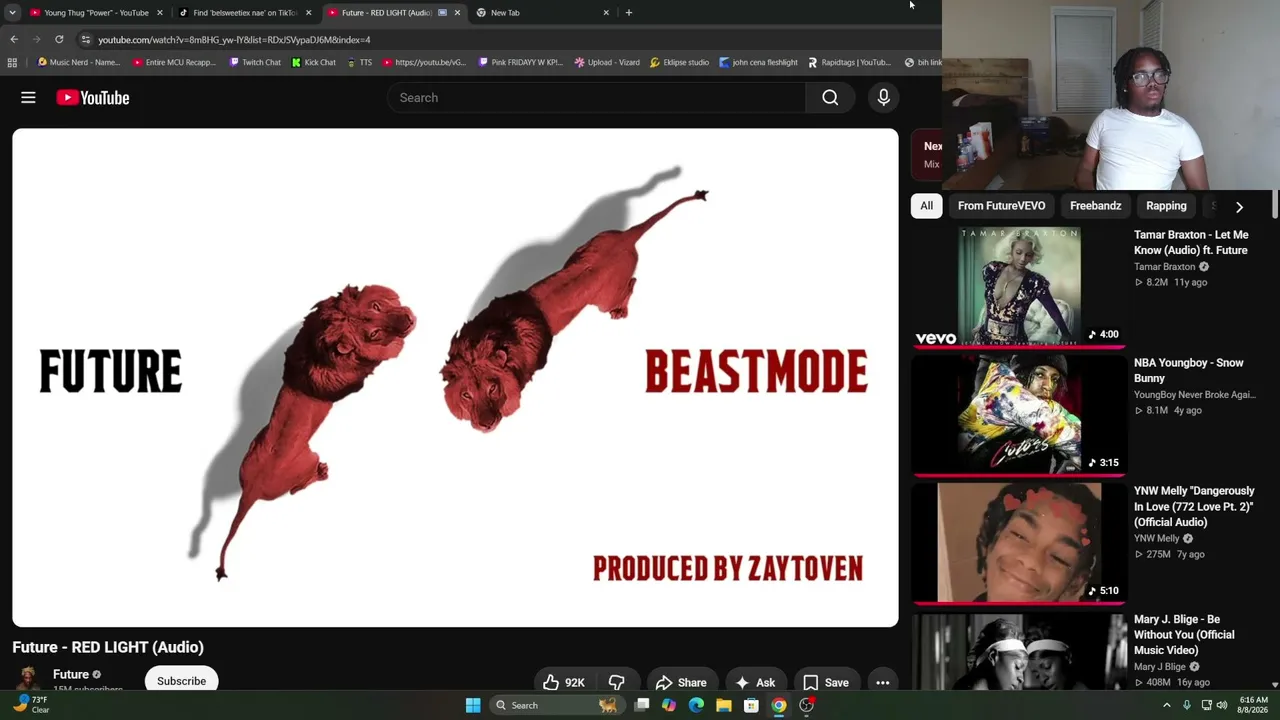Open Entire MCU Recapp bookmark

tap(174, 62)
